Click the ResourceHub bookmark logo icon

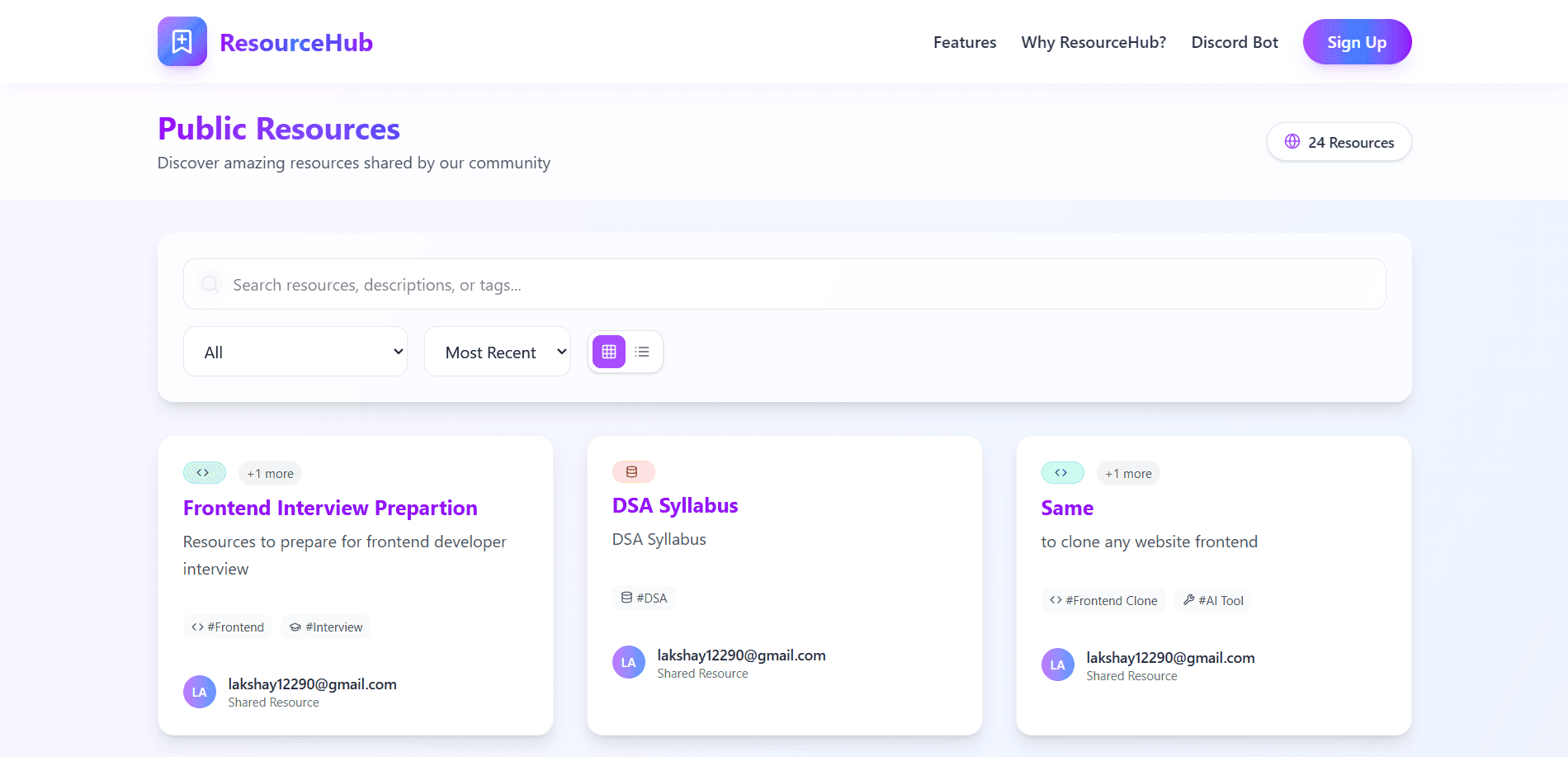182,41
